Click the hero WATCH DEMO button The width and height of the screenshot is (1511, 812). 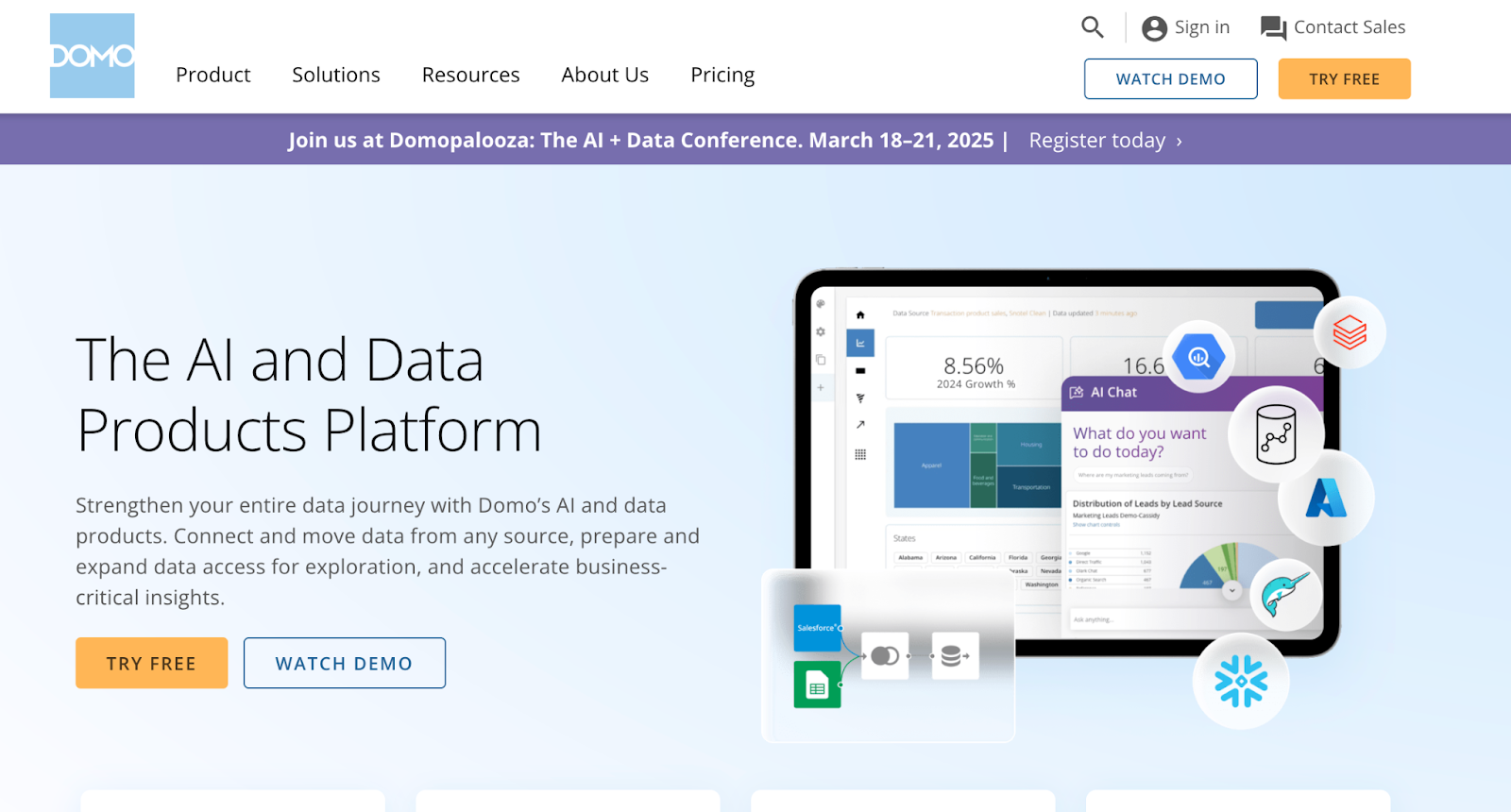[x=345, y=663]
